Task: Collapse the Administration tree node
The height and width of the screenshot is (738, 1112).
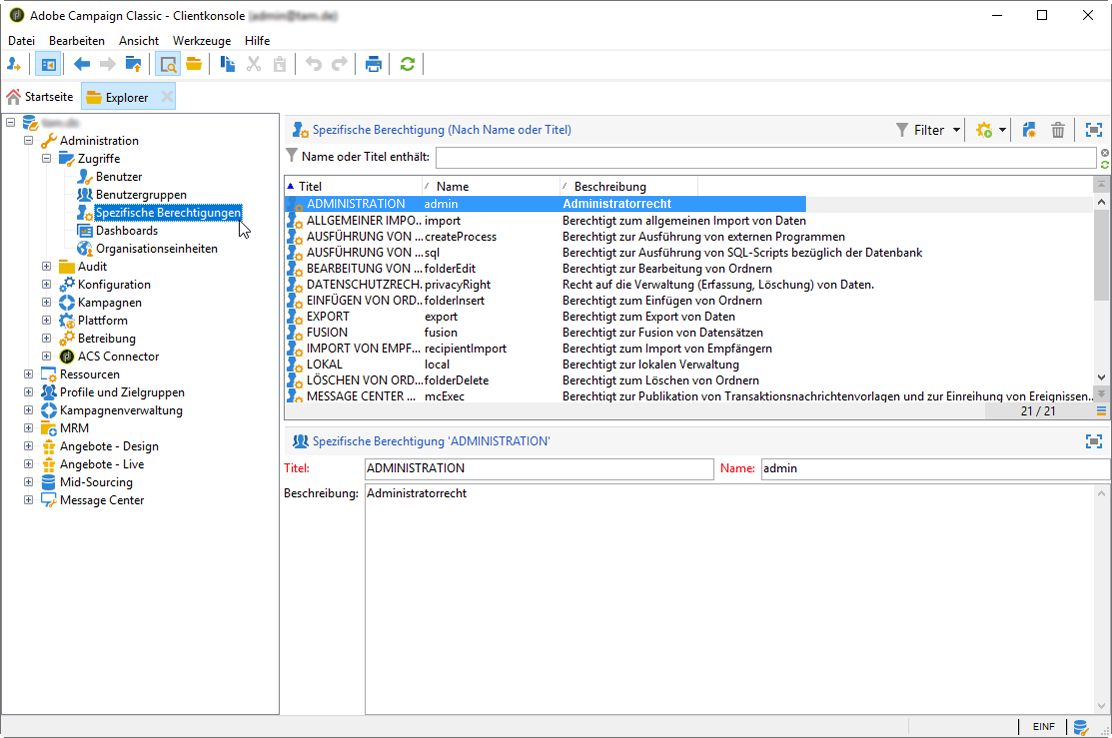Action: 28,140
